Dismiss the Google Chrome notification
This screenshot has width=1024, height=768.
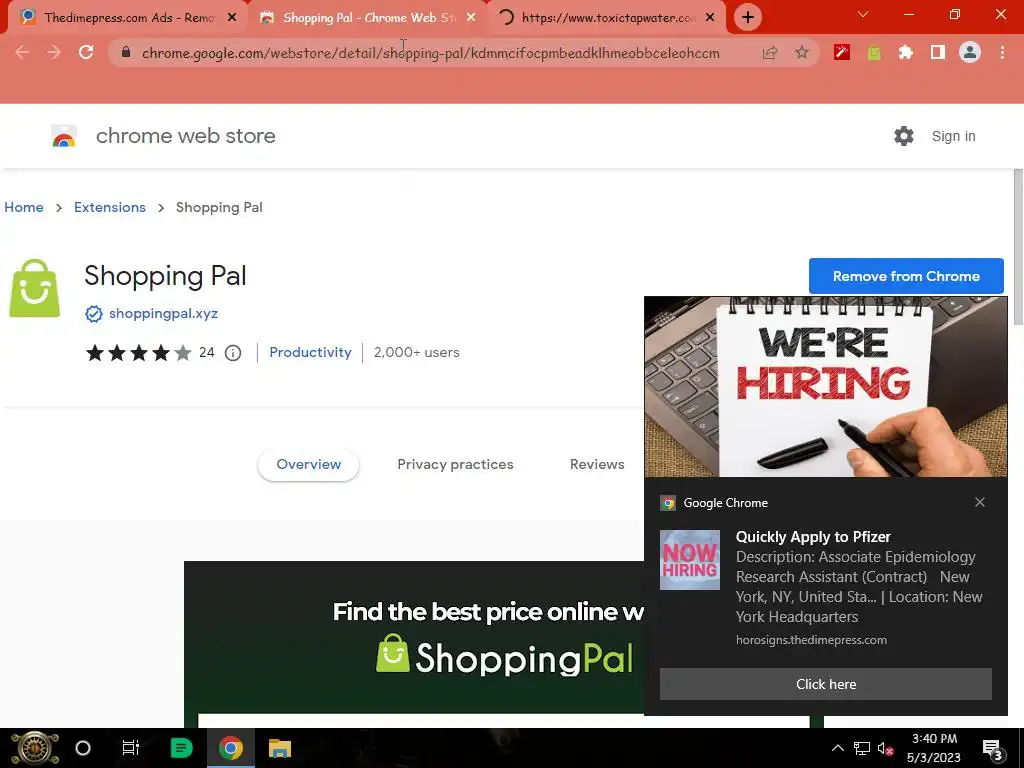[980, 502]
